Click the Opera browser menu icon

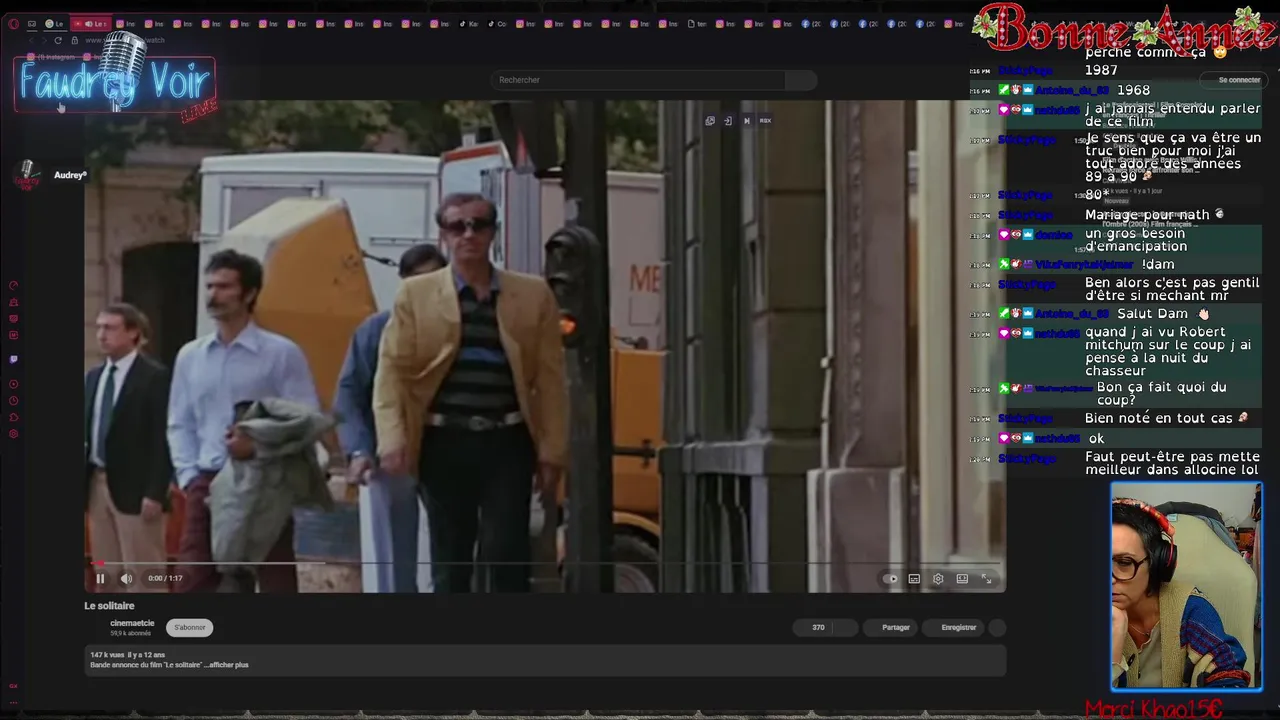tap(13, 24)
